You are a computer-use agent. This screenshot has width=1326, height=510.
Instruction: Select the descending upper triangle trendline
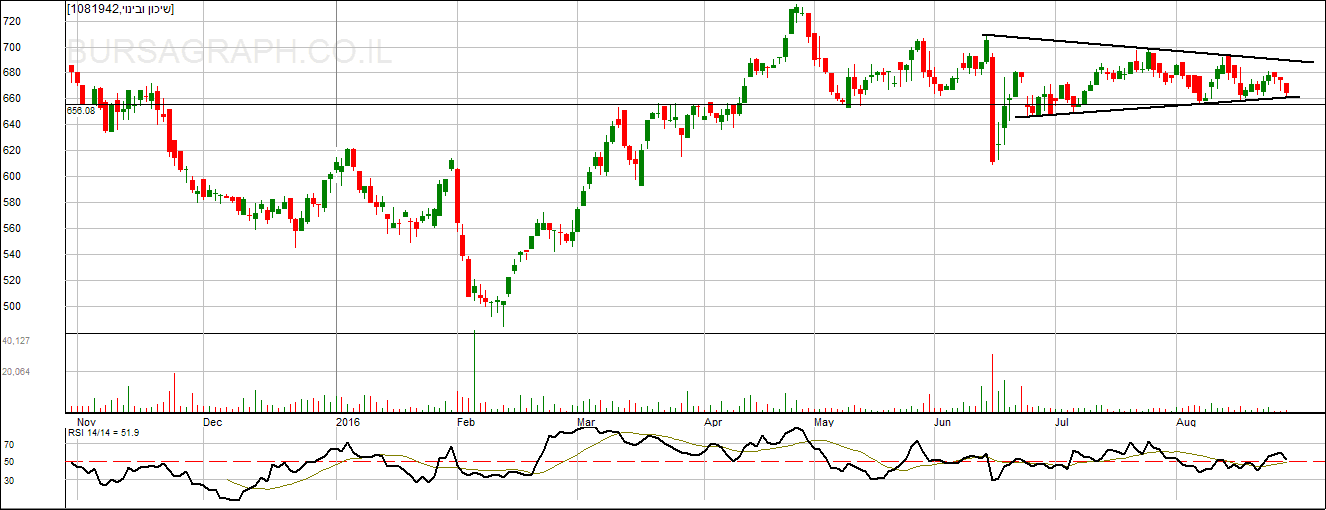[1148, 49]
